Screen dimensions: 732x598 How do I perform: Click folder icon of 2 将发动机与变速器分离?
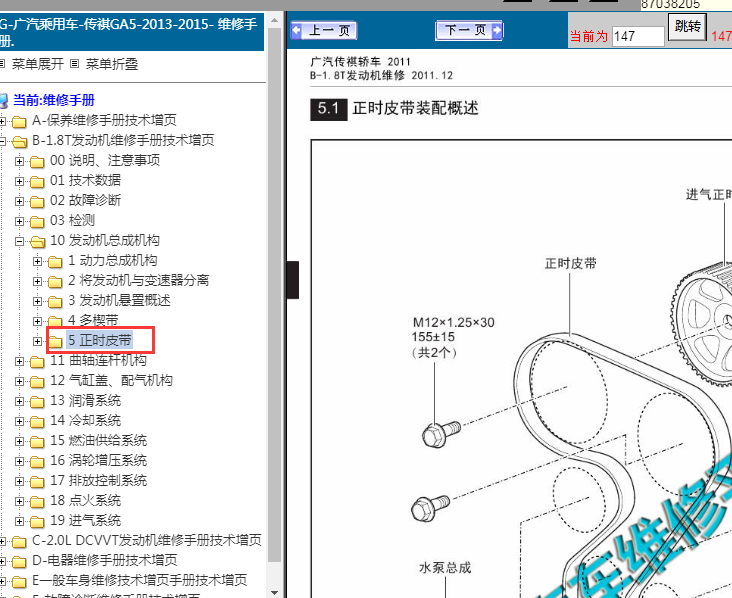[x=55, y=282]
